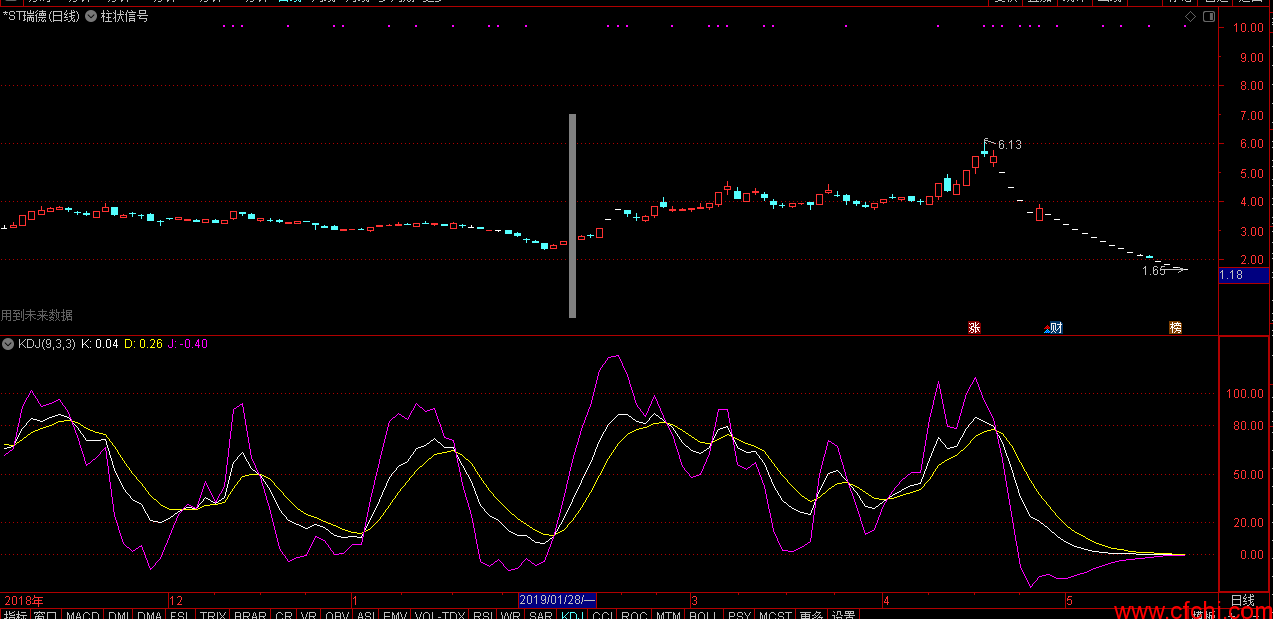1273x619 pixels.
Task: Open the 日线 period selector
Action: [1242, 601]
